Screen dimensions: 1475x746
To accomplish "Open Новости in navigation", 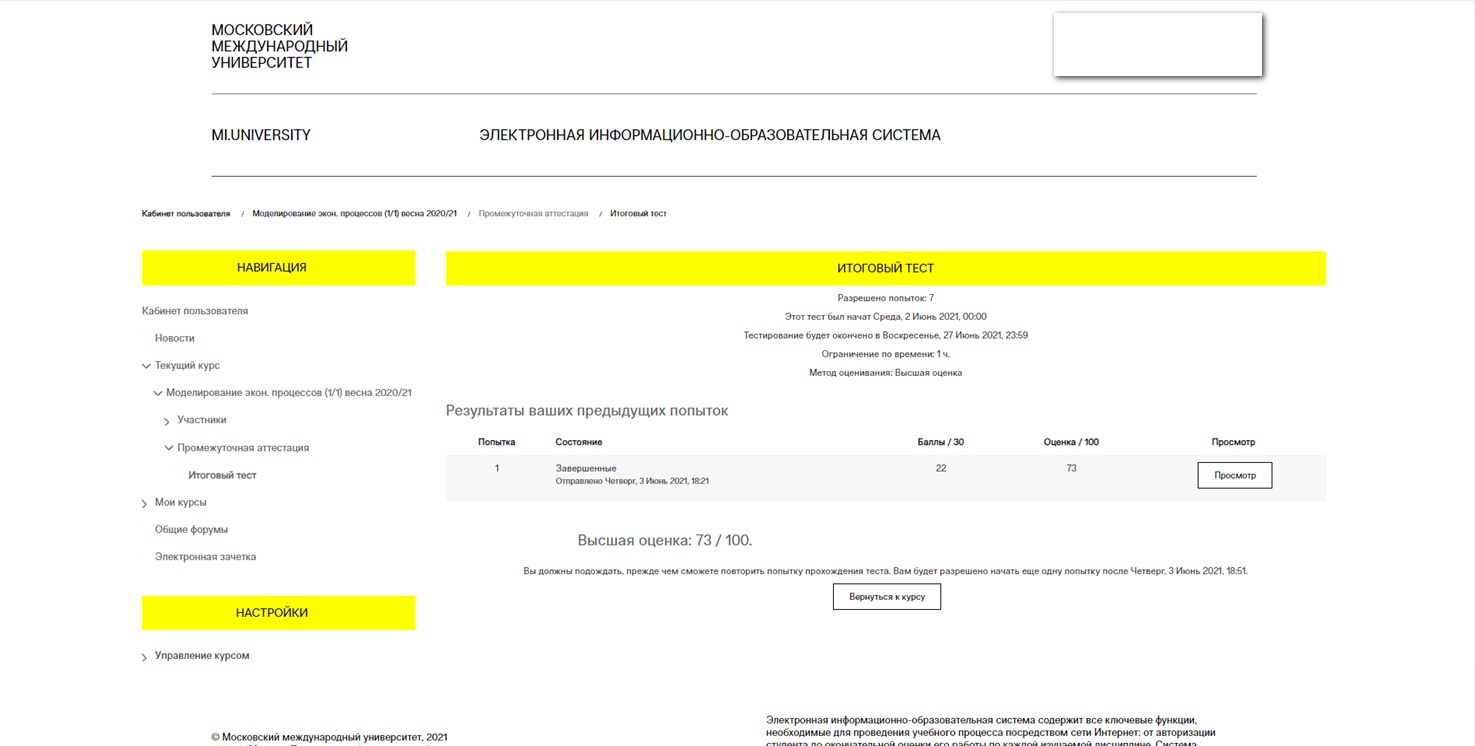I will pyautogui.click(x=175, y=338).
